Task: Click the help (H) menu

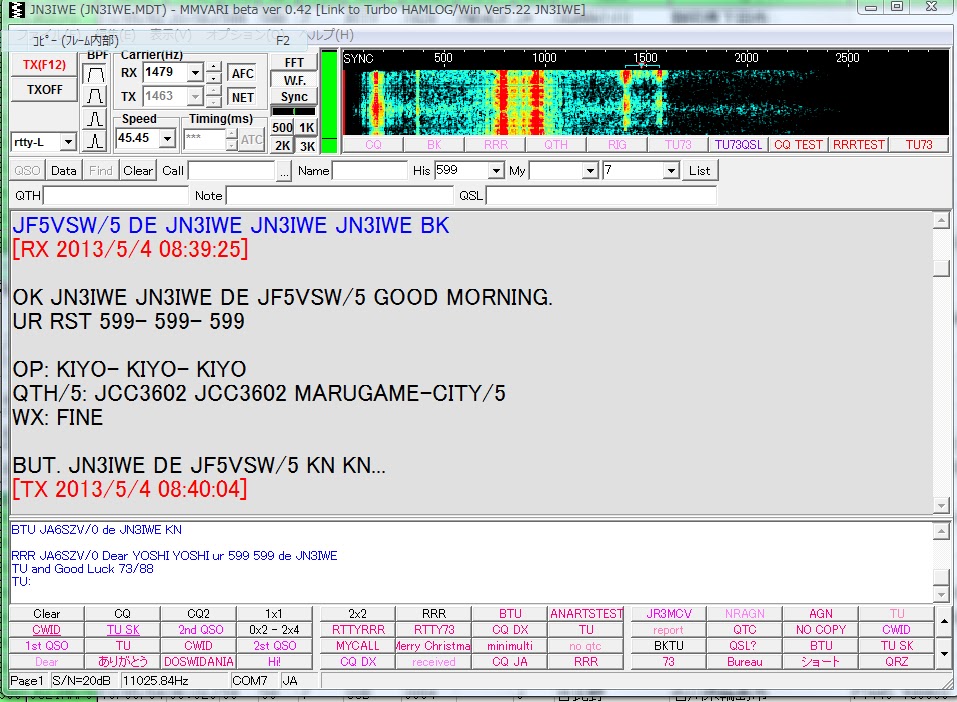Action: point(330,35)
